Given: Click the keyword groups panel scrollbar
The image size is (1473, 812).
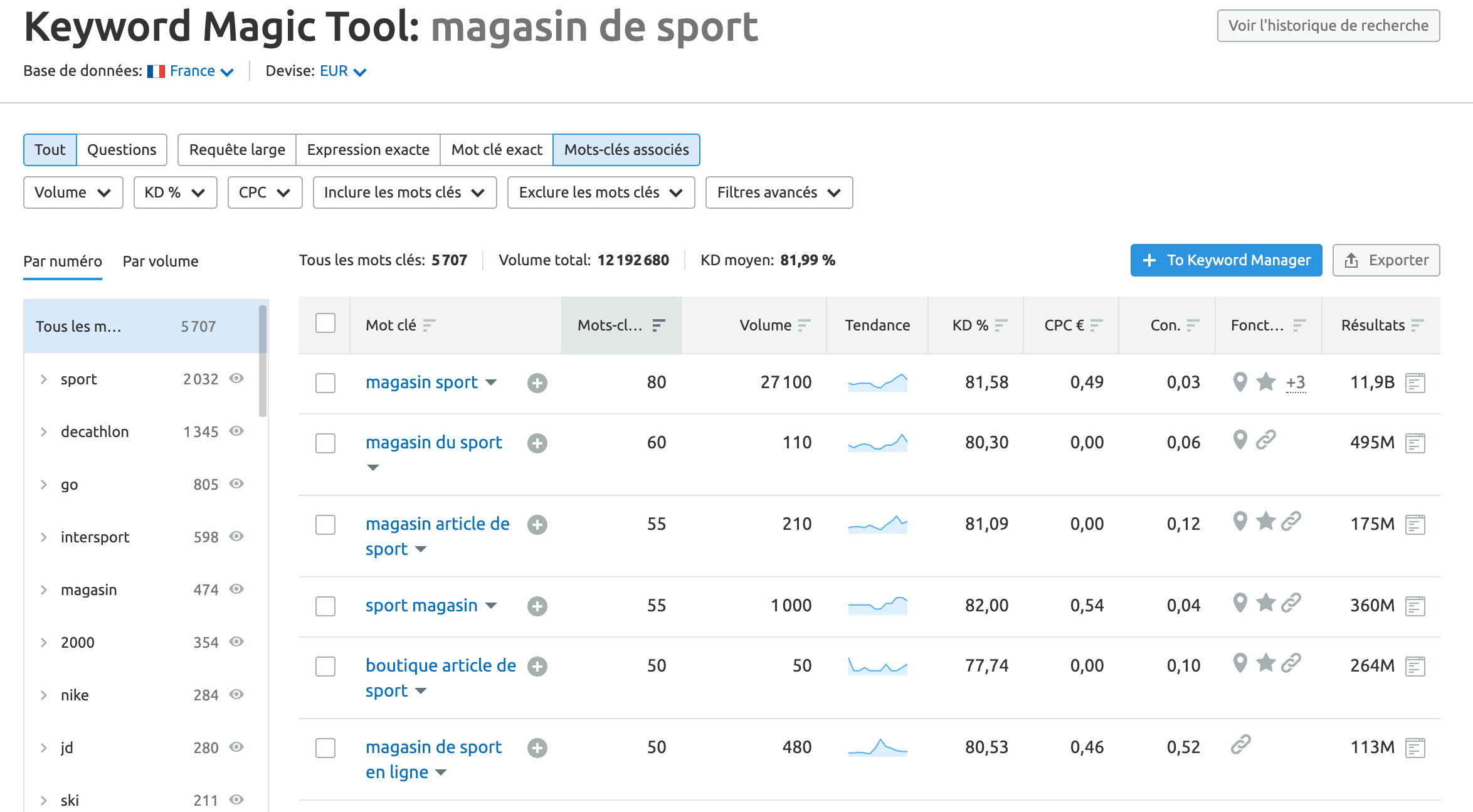Looking at the screenshot, I should (263, 361).
